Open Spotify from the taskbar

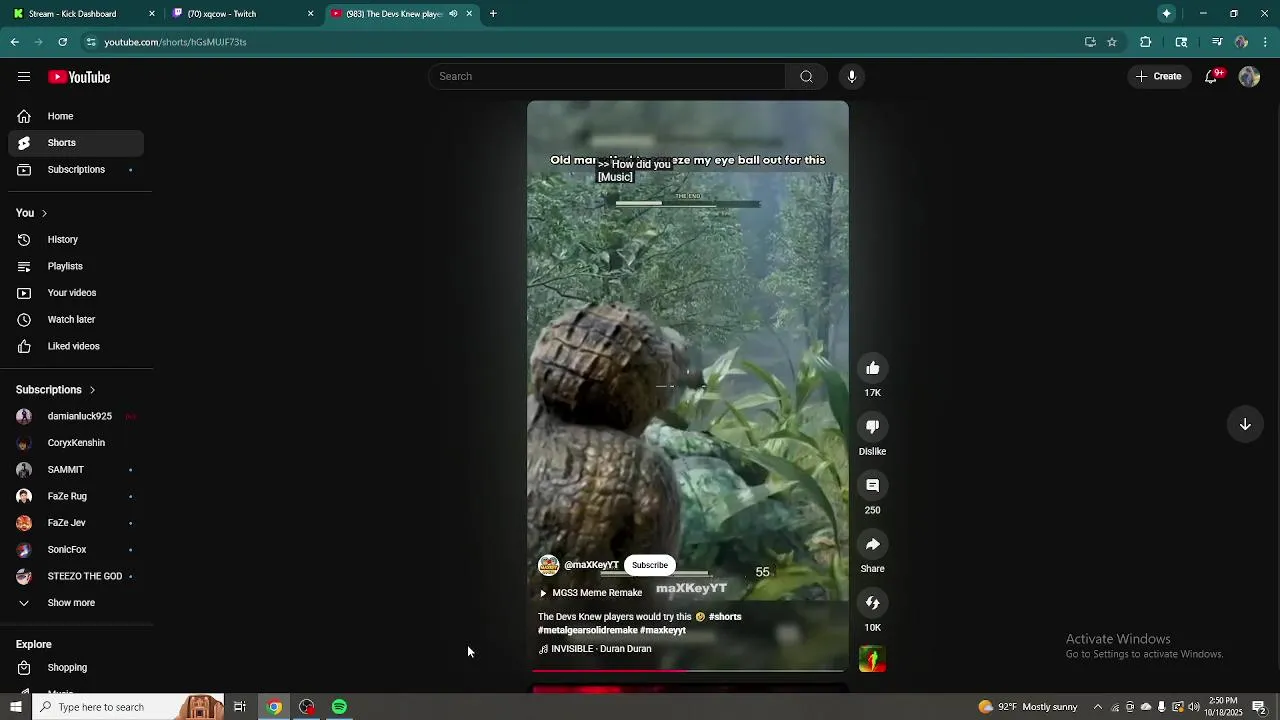coord(339,707)
